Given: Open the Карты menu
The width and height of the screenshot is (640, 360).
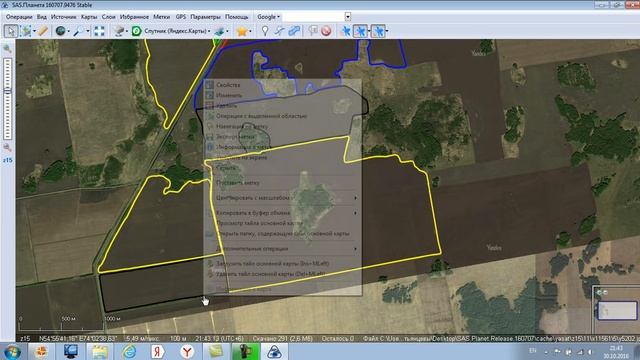Looking at the screenshot, I should [89, 17].
